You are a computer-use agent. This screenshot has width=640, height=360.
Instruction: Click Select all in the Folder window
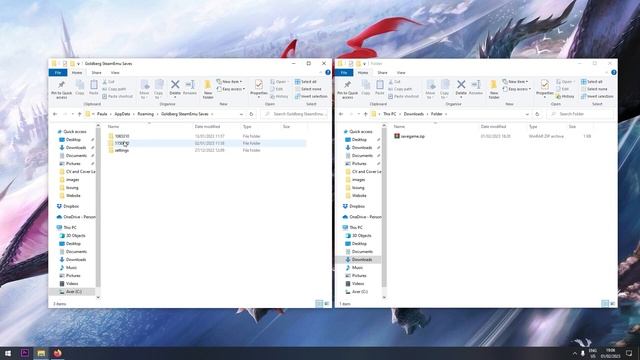(x=591, y=82)
